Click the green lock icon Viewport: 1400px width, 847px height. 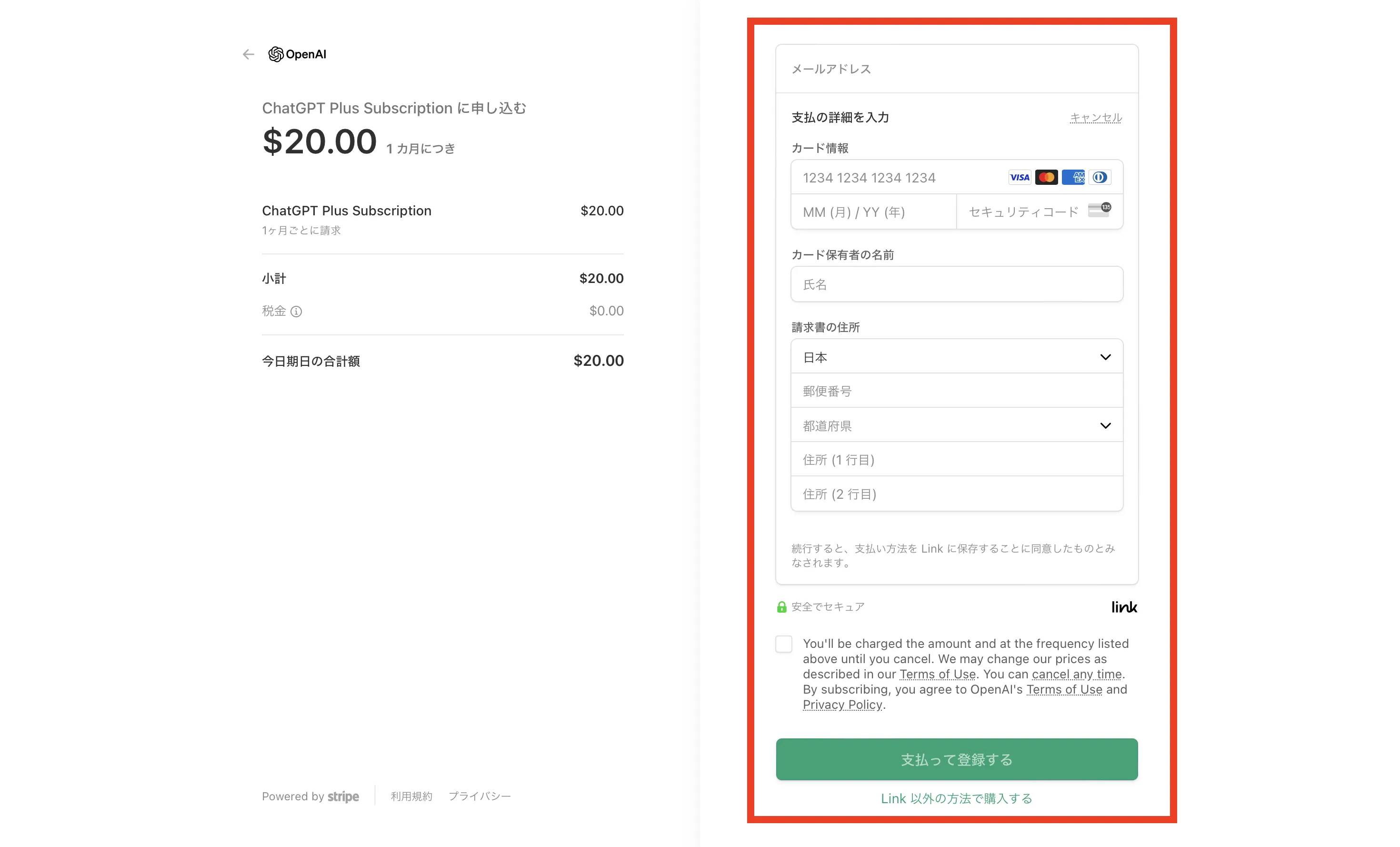[x=782, y=607]
